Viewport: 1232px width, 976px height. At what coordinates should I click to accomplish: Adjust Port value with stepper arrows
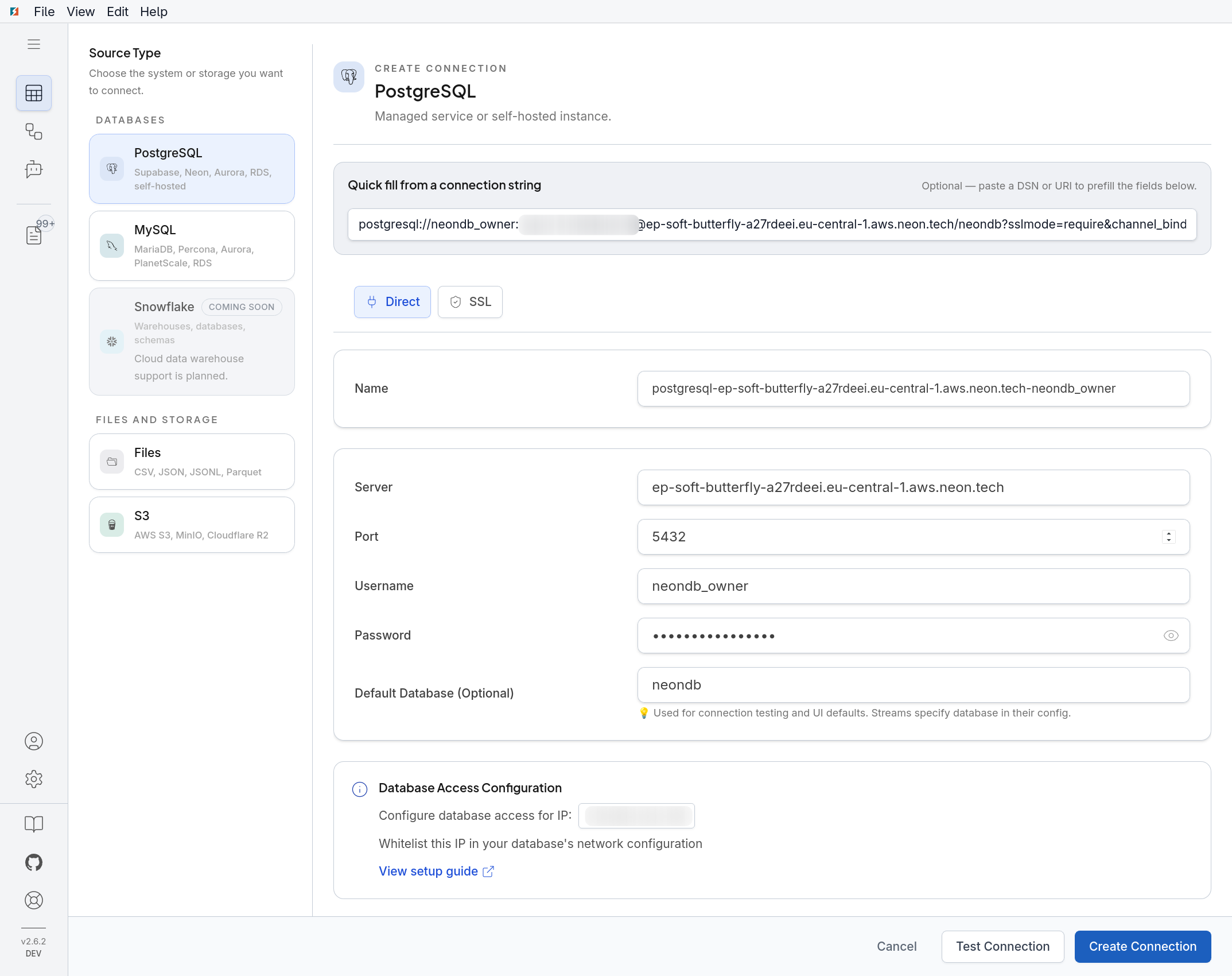coord(1169,537)
